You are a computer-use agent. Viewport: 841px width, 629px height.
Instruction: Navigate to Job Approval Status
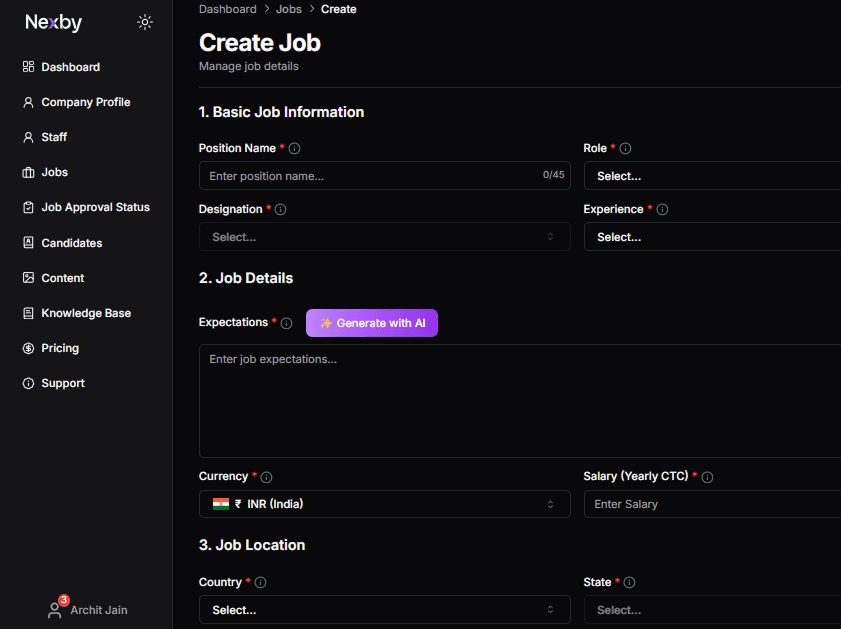(96, 207)
